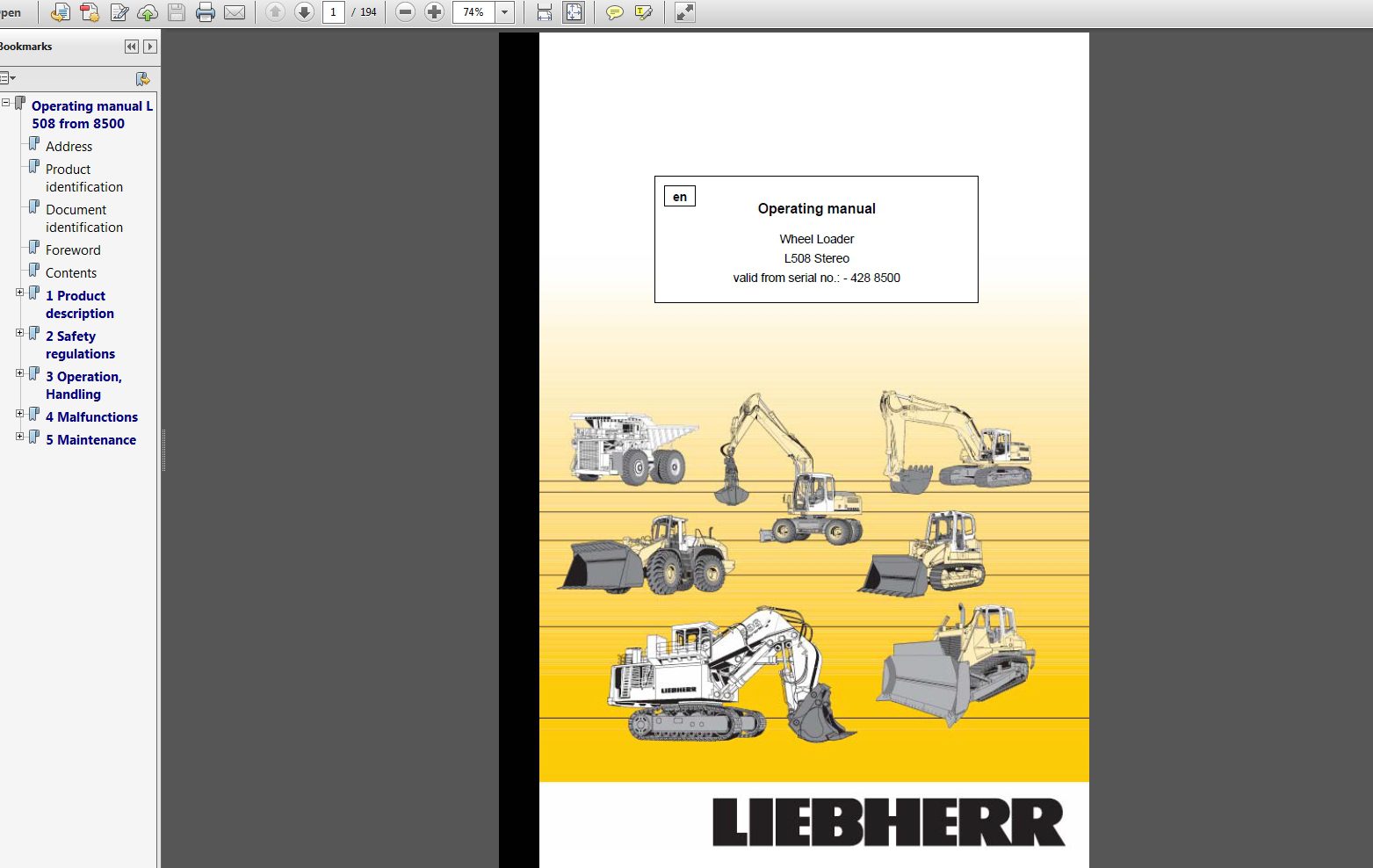This screenshot has height=868, width=1373.
Task: Expand 3 Operation, Handling bookmark
Action: point(20,373)
